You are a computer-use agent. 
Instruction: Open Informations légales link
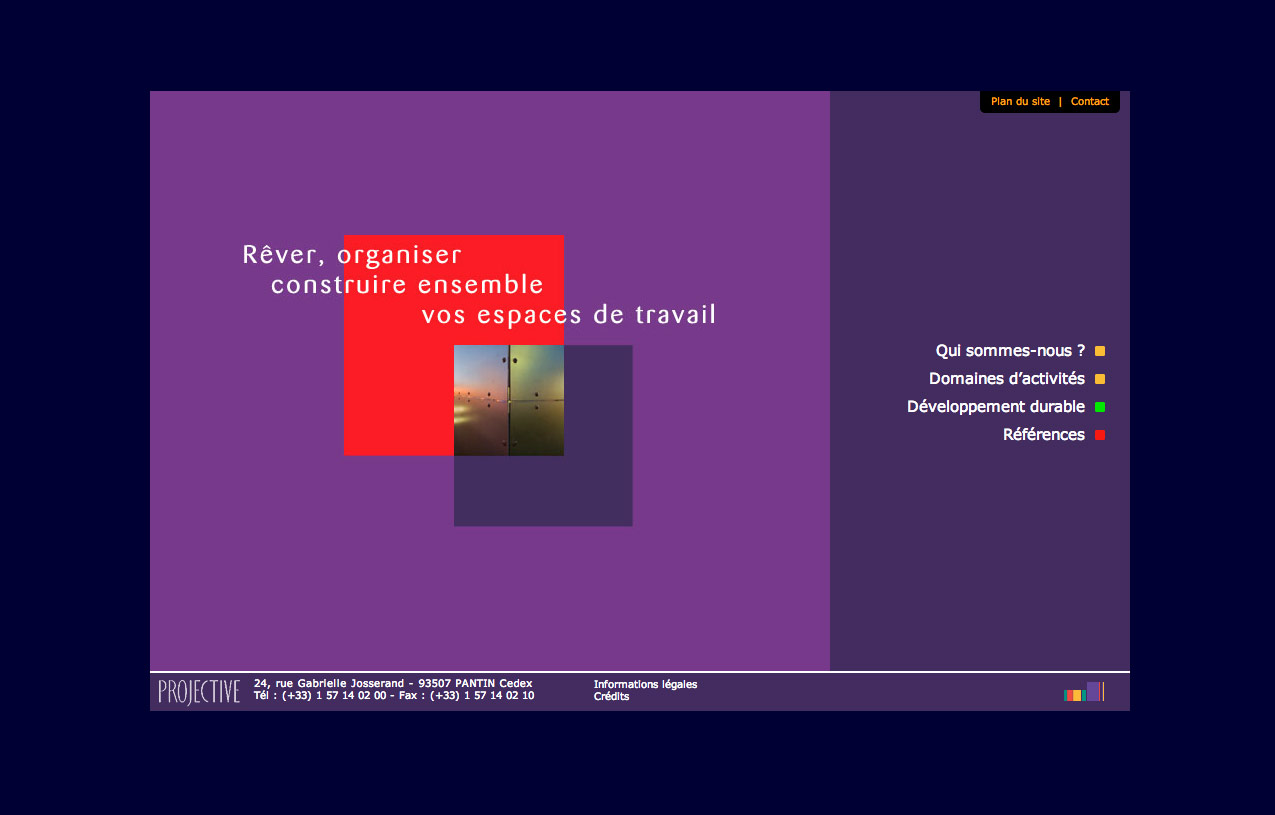645,684
